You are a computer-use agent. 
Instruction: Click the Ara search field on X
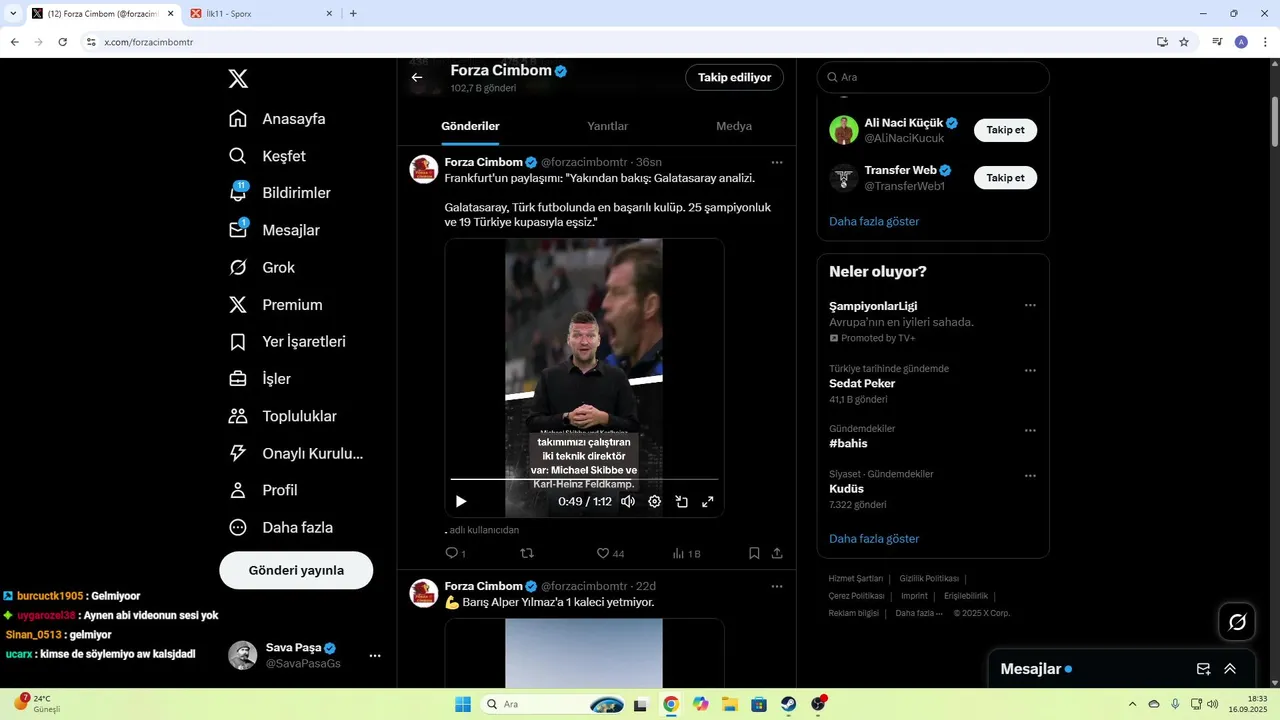933,77
